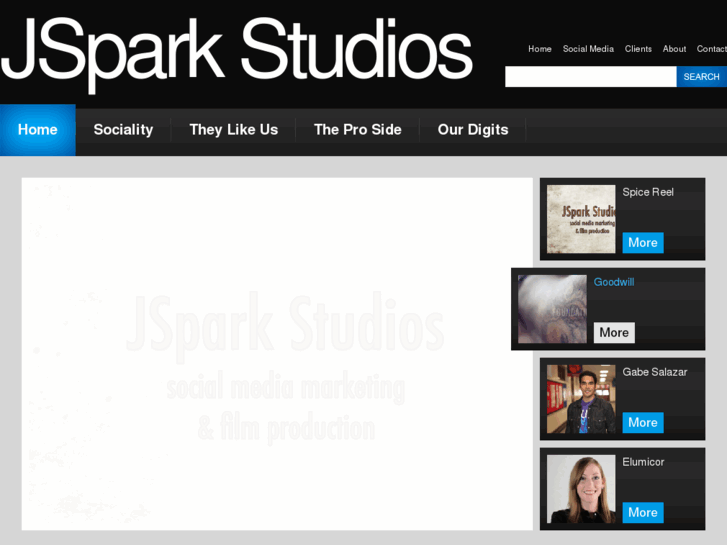The width and height of the screenshot is (727, 545).
Task: Open the Goodwill title link
Action: (x=614, y=282)
